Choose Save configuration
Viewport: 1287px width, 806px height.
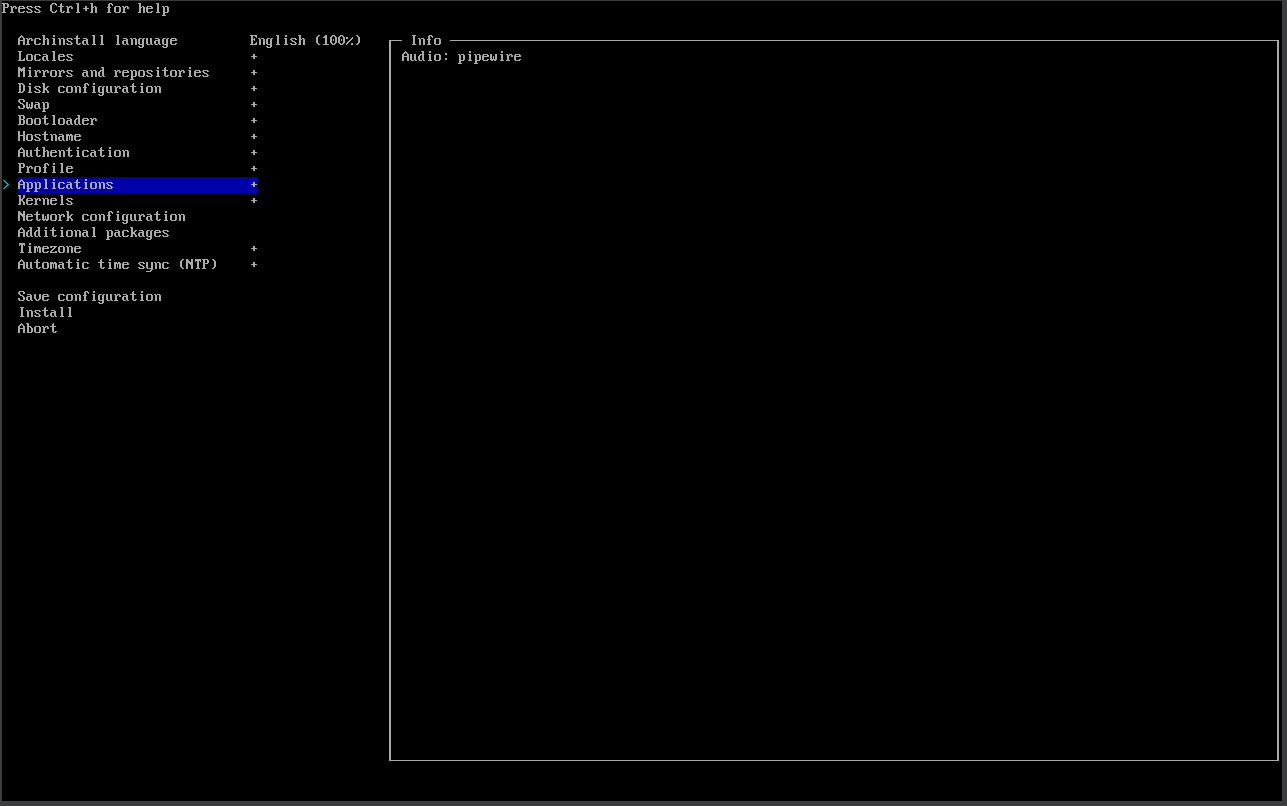[89, 297]
